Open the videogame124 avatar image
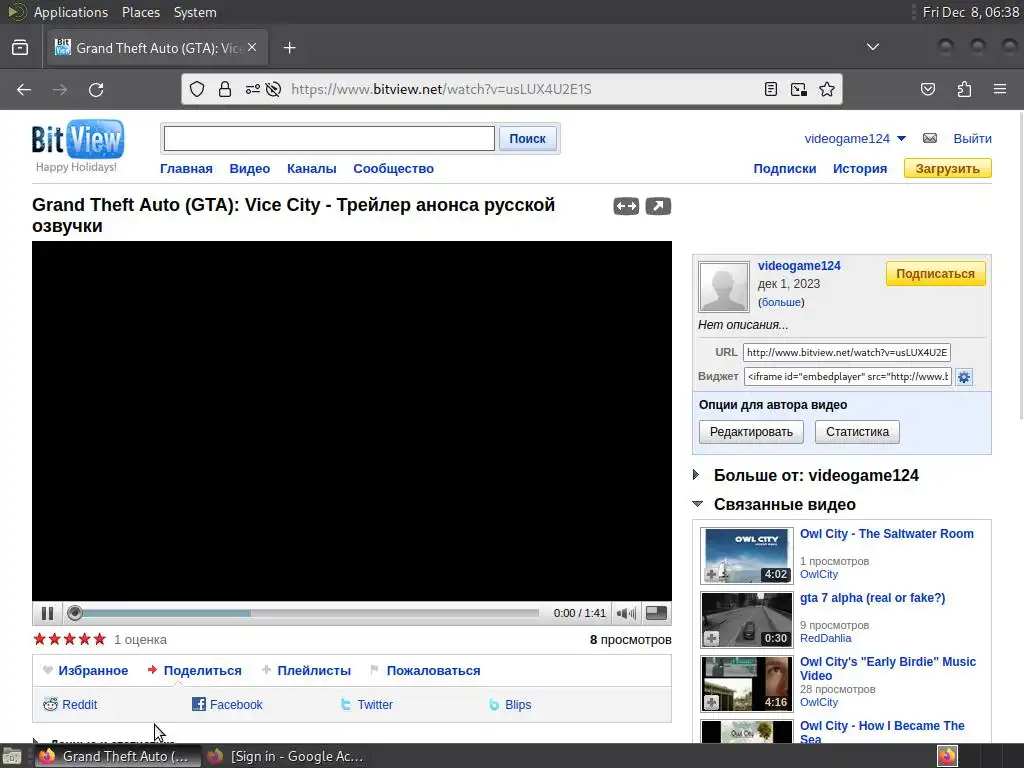Screen dimensions: 1024x768 click(723, 287)
